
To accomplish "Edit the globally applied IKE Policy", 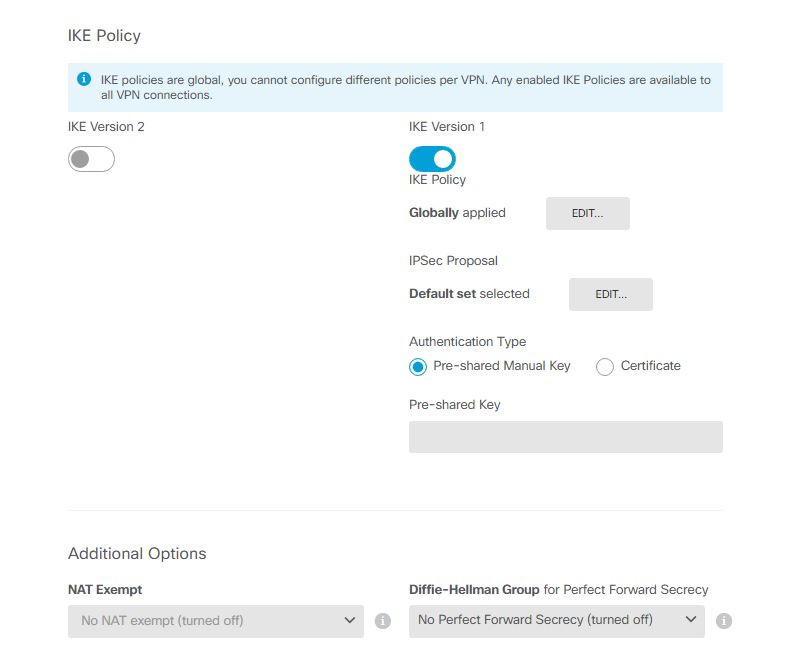I will click(587, 213).
